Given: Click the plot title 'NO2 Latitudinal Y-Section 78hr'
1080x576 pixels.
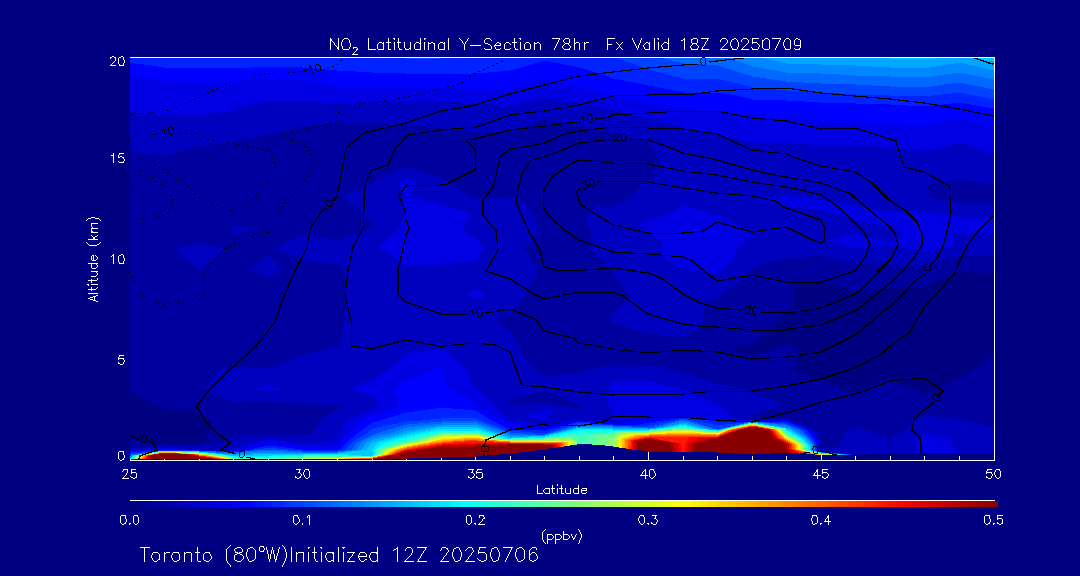Looking at the screenshot, I should [x=460, y=45].
